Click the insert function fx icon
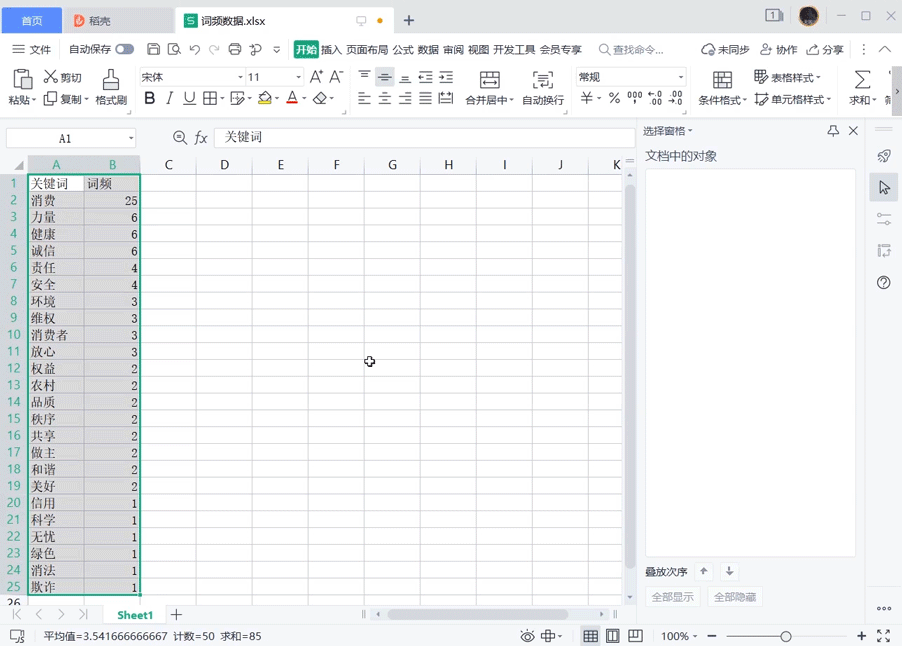 [201, 138]
